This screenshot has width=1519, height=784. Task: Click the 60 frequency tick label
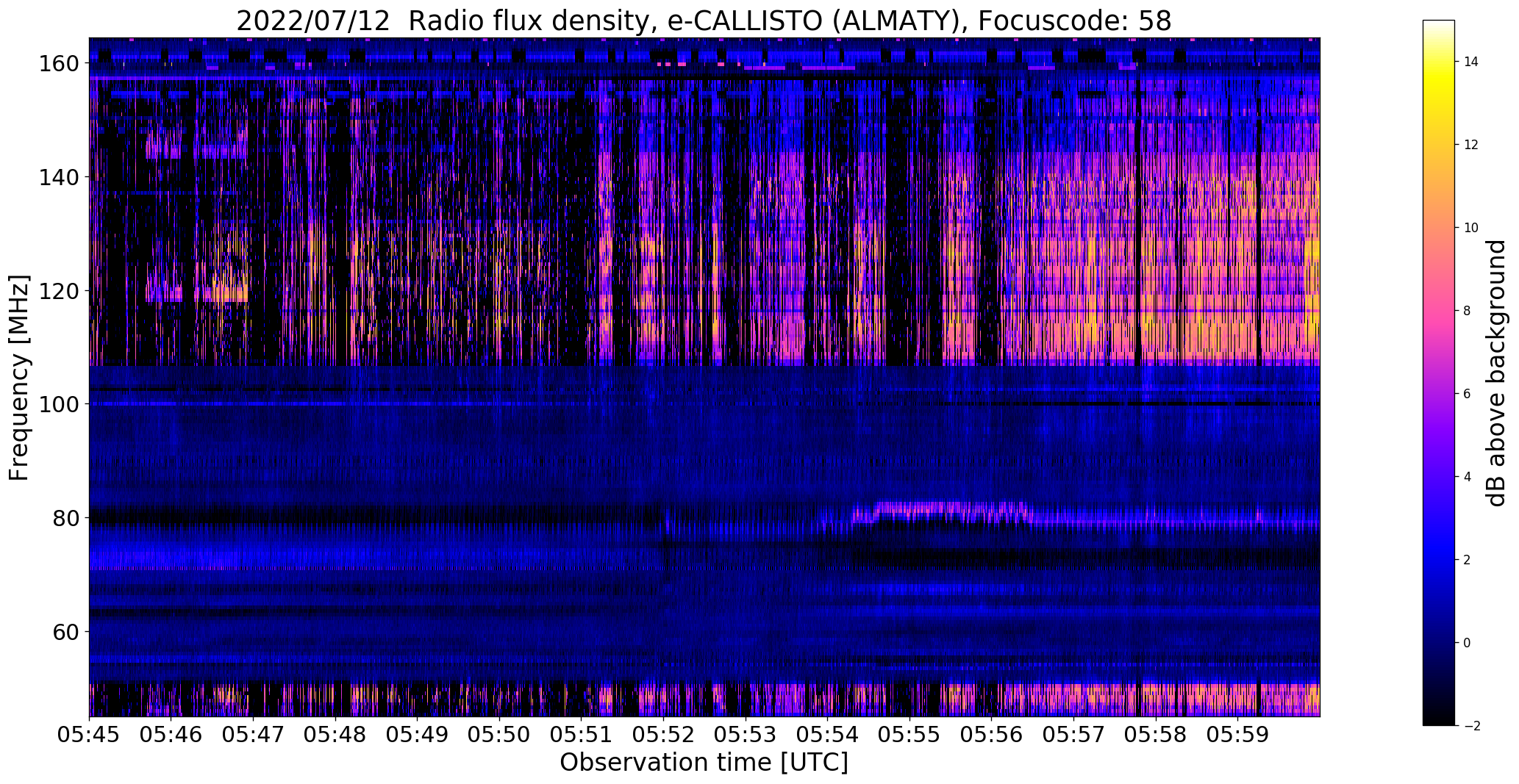tap(65, 631)
